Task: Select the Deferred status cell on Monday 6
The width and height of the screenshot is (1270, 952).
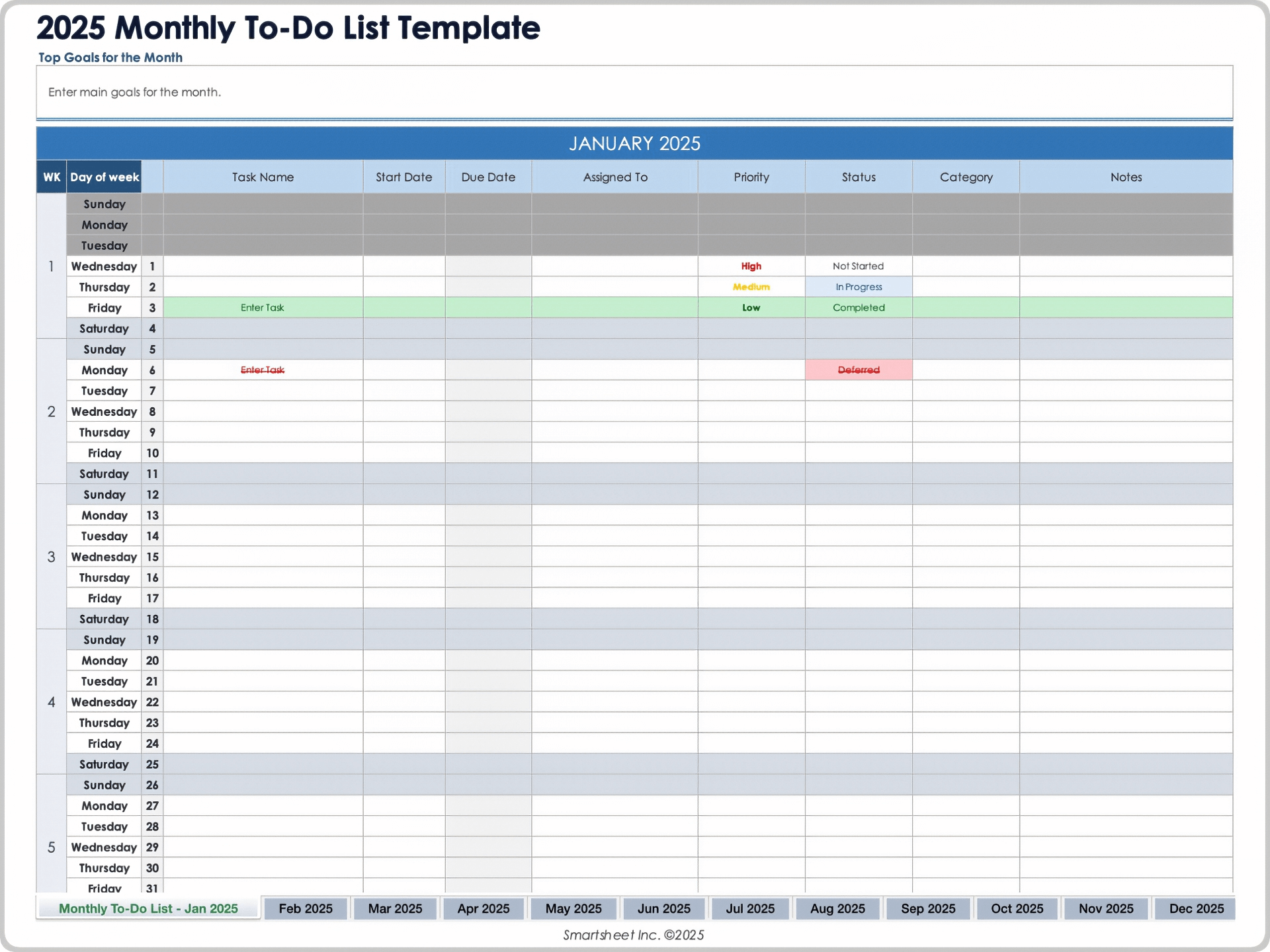Action: [858, 370]
